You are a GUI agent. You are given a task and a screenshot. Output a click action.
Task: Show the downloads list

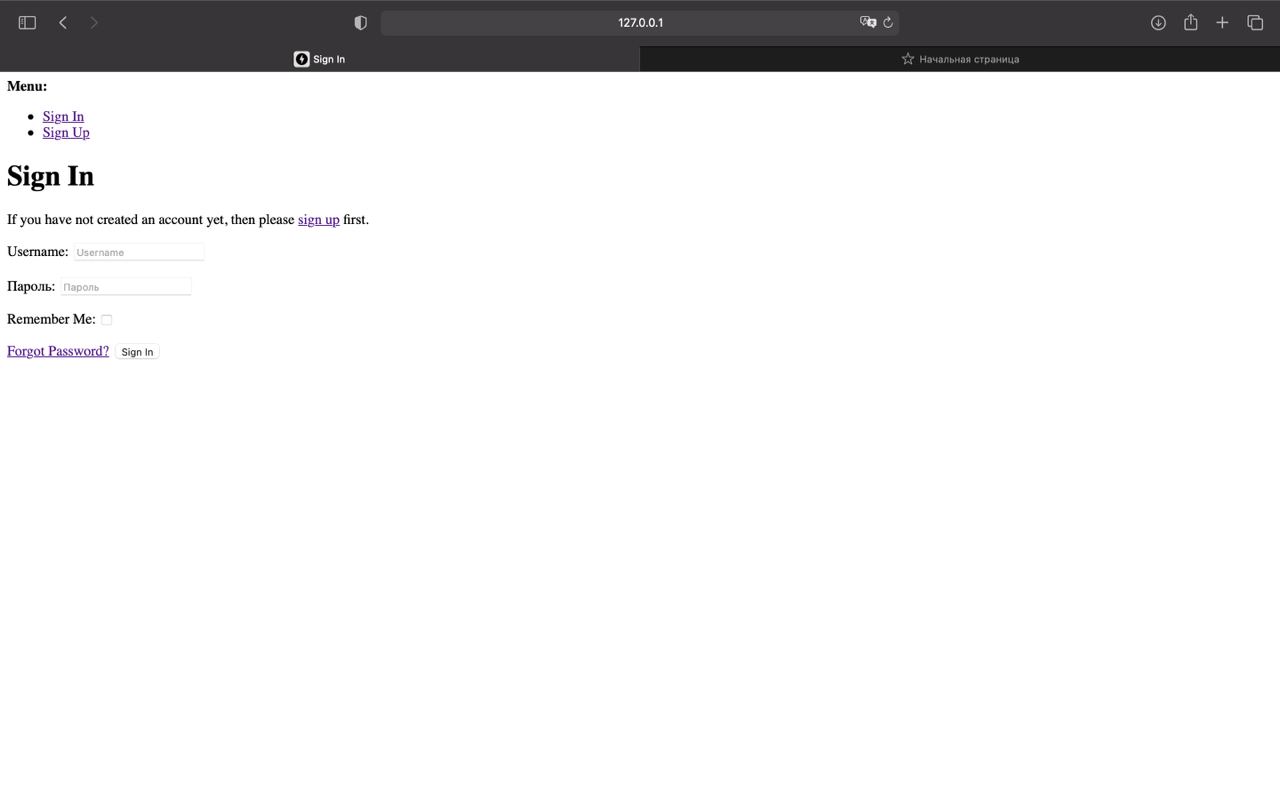click(1158, 22)
